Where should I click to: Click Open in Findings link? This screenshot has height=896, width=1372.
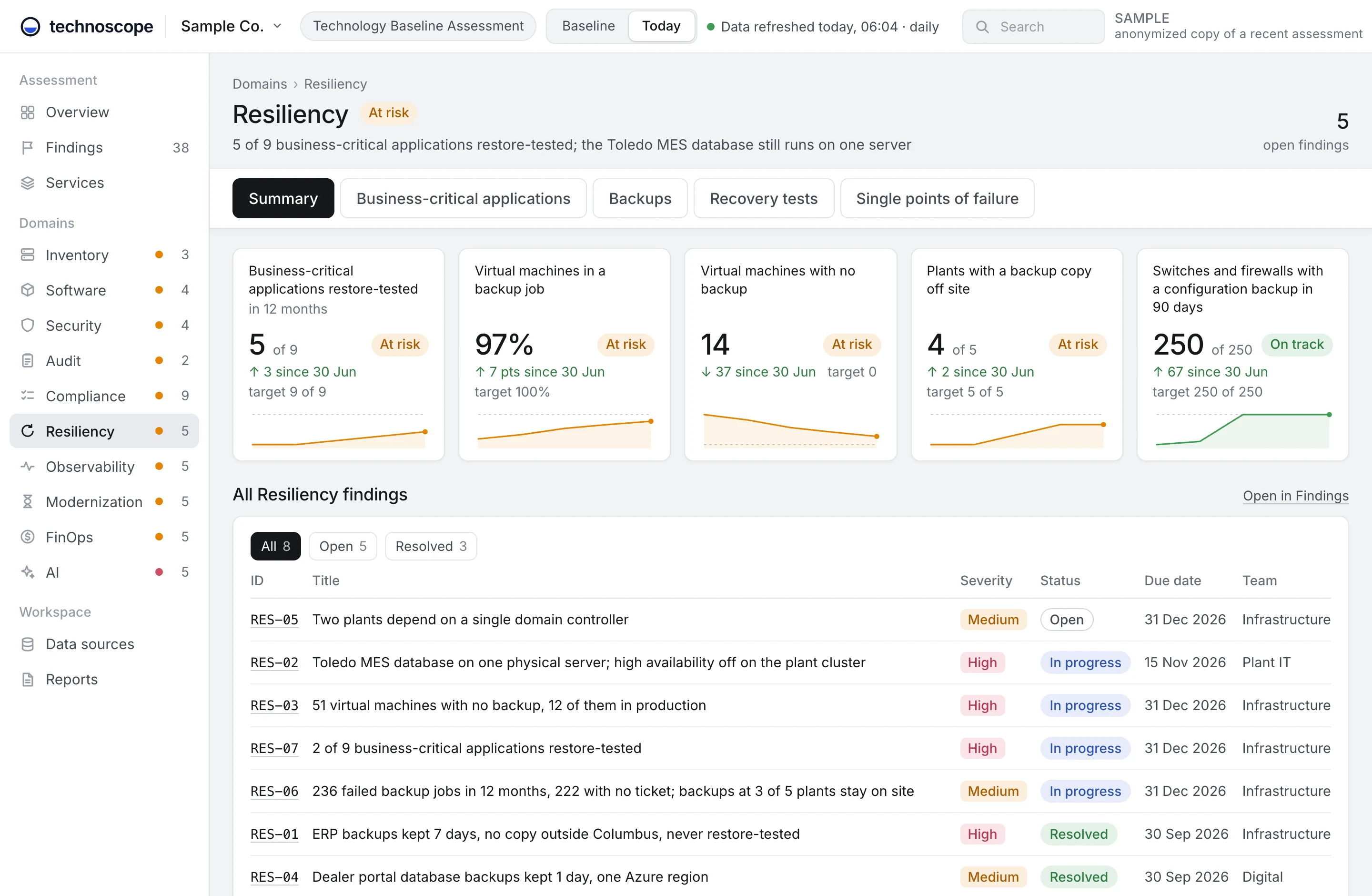click(x=1295, y=496)
